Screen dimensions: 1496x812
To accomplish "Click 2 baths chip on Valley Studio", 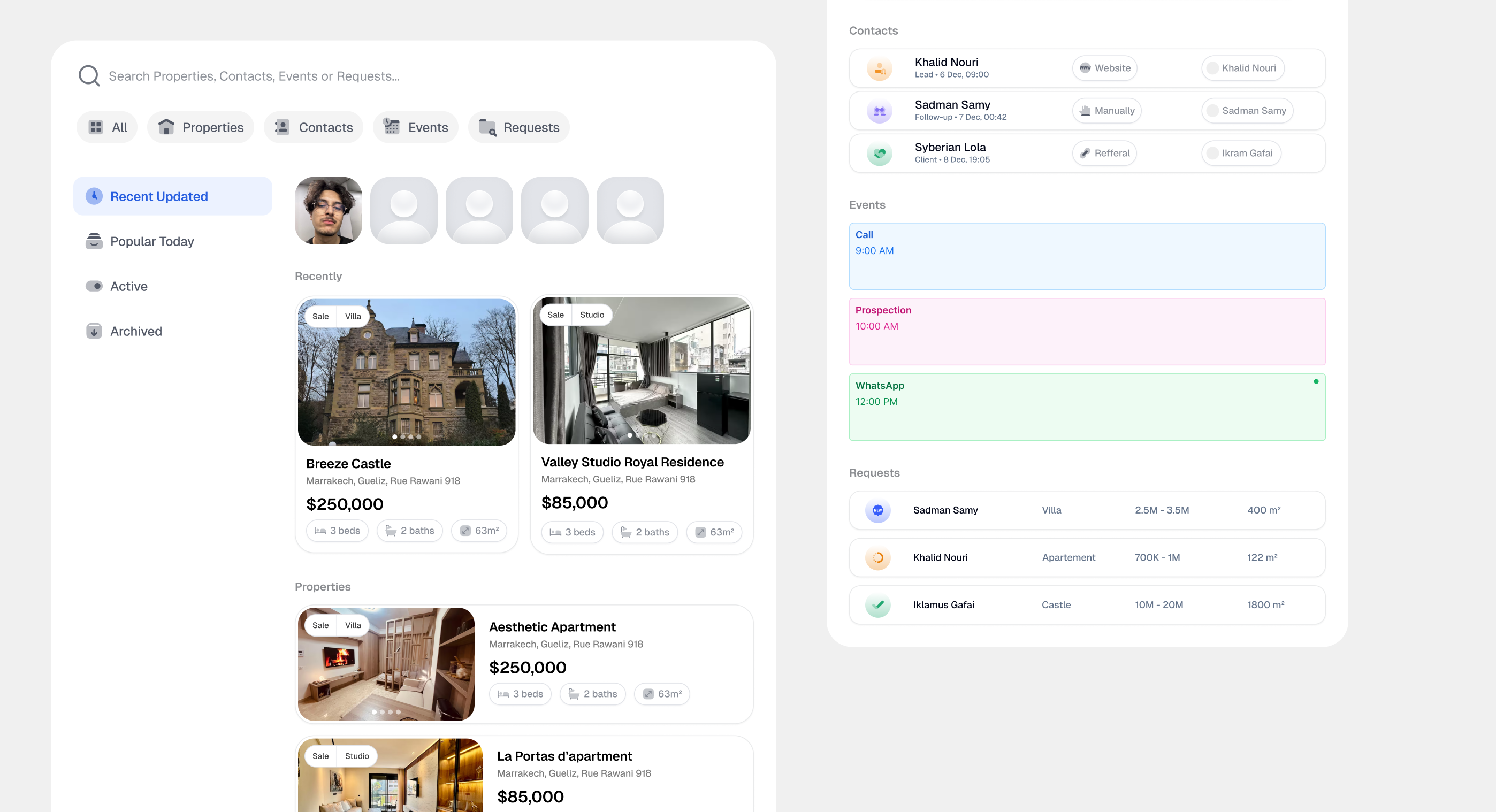I will pyautogui.click(x=645, y=532).
